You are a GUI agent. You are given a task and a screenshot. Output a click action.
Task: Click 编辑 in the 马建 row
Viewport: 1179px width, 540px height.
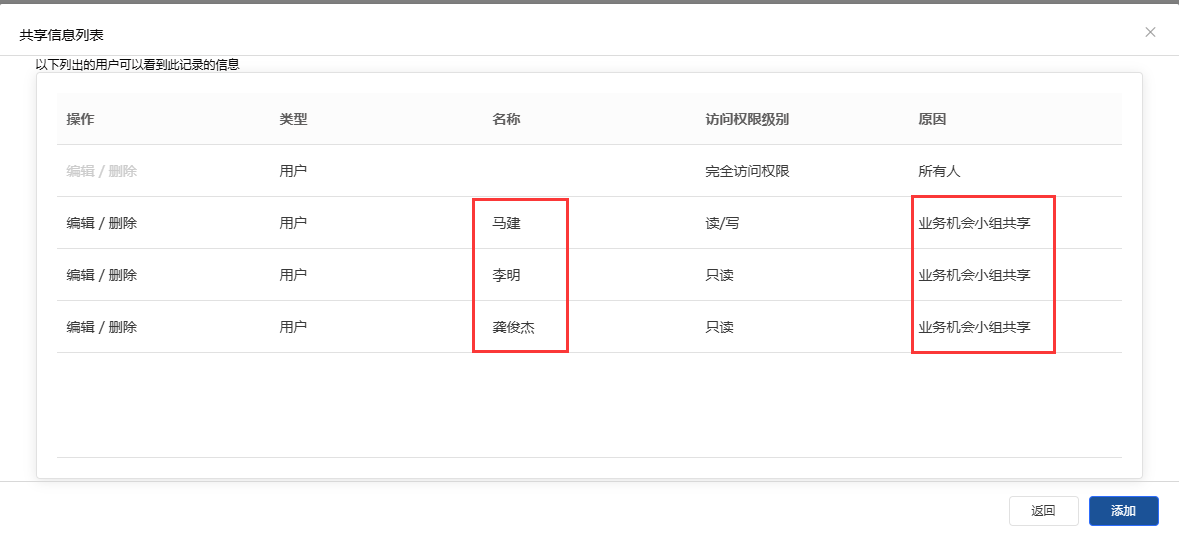point(80,223)
